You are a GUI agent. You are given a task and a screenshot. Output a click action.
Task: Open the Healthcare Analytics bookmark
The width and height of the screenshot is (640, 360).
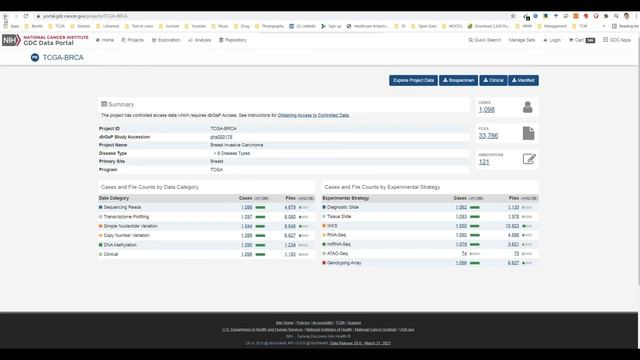coord(368,26)
